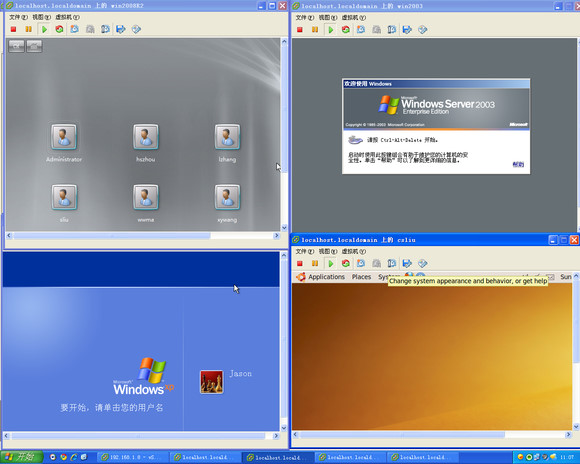Open 虚拟机 menu in win2003 window
Screen dimensions: 580x464
pos(354,17)
